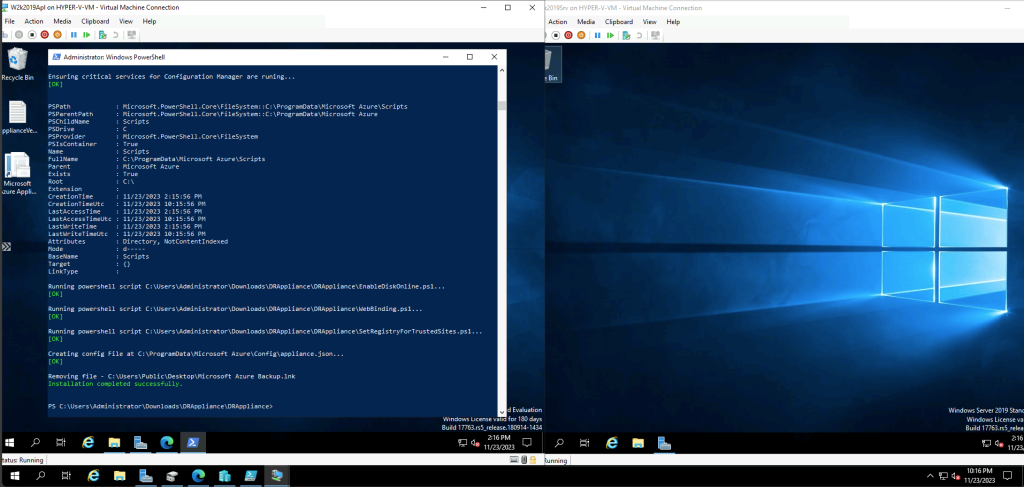Image resolution: width=1024 pixels, height=487 pixels.
Task: Click Virtual Machine Connection icon on host taskbar
Action: tap(276, 475)
